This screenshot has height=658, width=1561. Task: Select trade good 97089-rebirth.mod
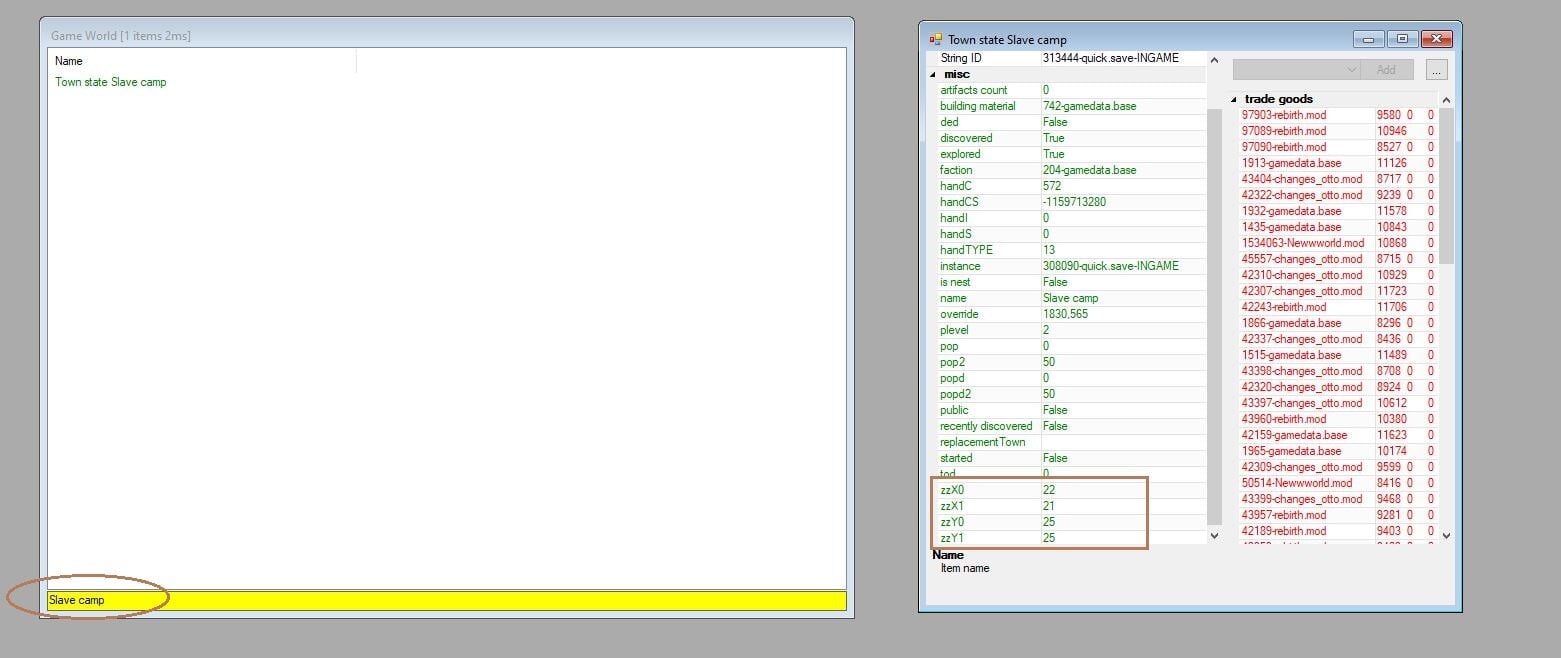[1284, 131]
